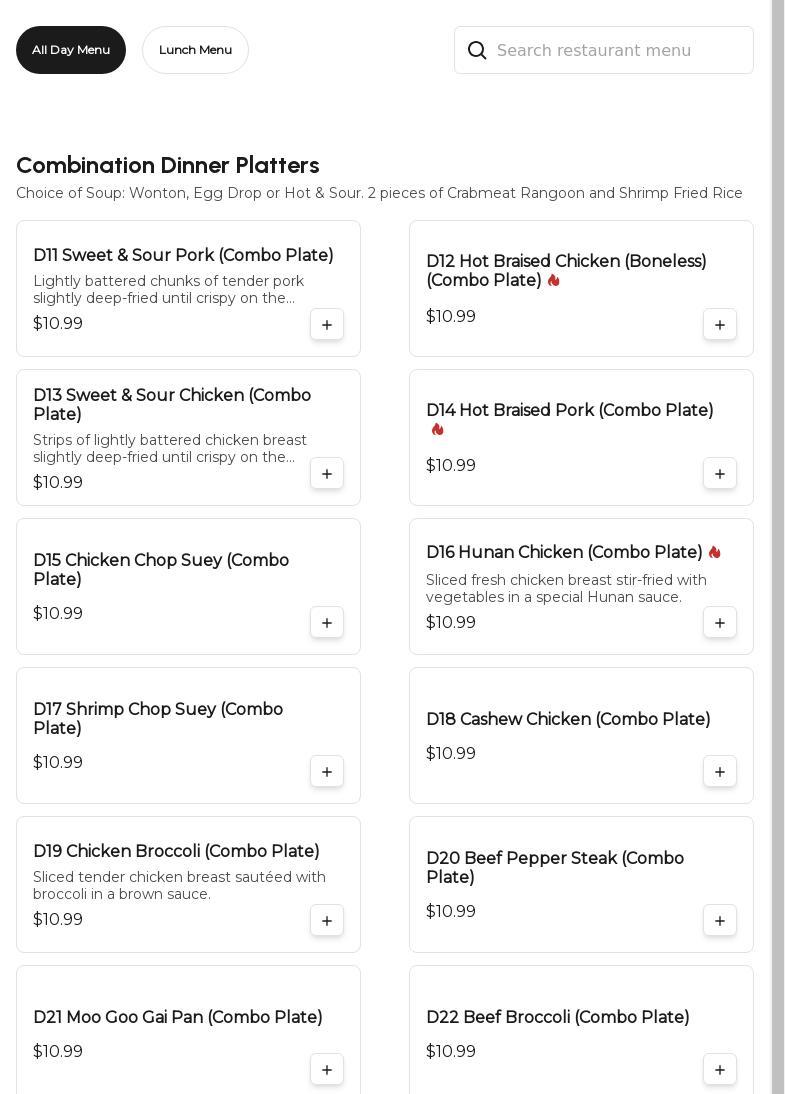The width and height of the screenshot is (785, 1094).
Task: Select the All Day Menu tab
Action: [71, 50]
